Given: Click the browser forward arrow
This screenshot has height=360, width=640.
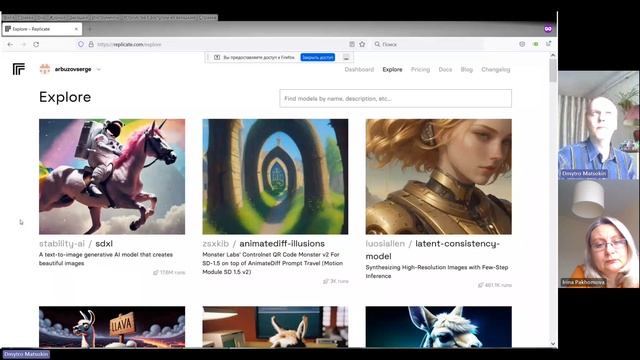Looking at the screenshot, I should click(x=23, y=44).
